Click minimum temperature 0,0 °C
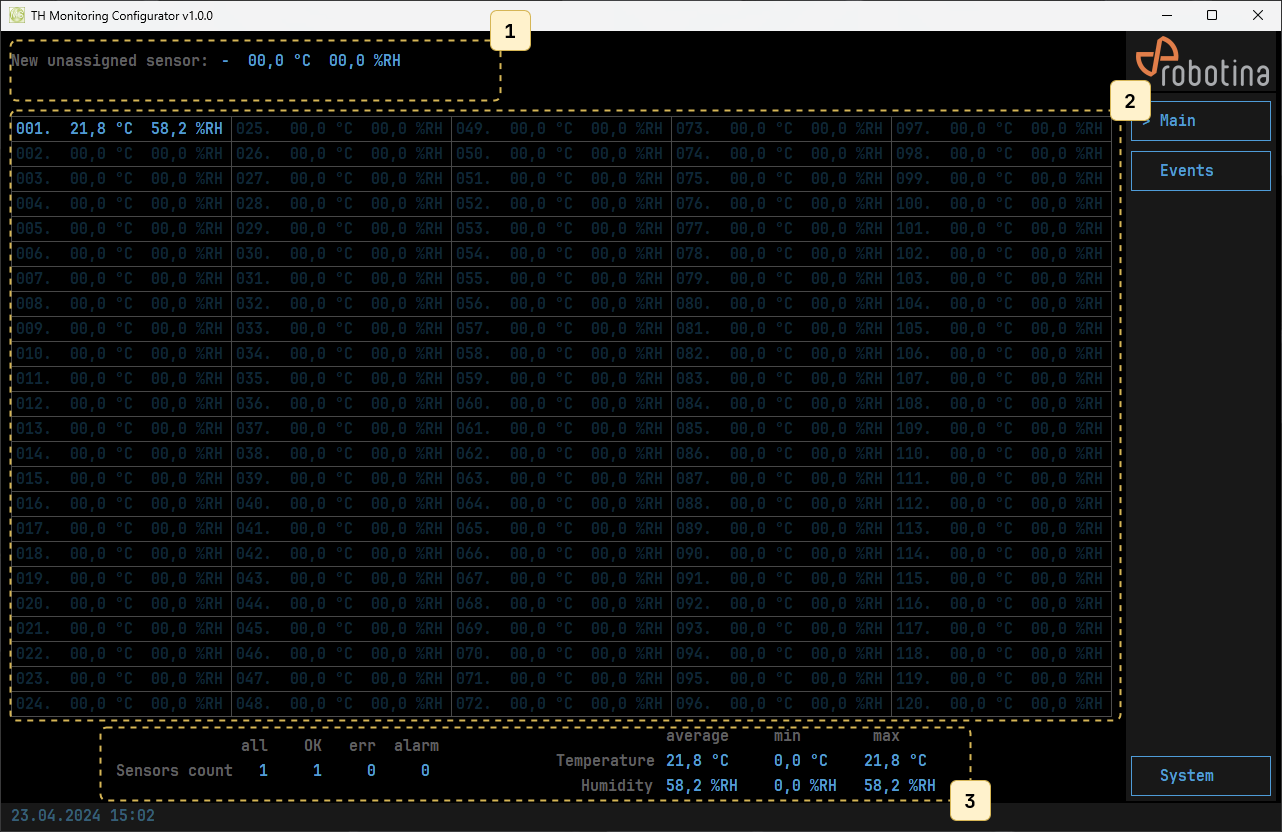1283x833 pixels. click(801, 761)
